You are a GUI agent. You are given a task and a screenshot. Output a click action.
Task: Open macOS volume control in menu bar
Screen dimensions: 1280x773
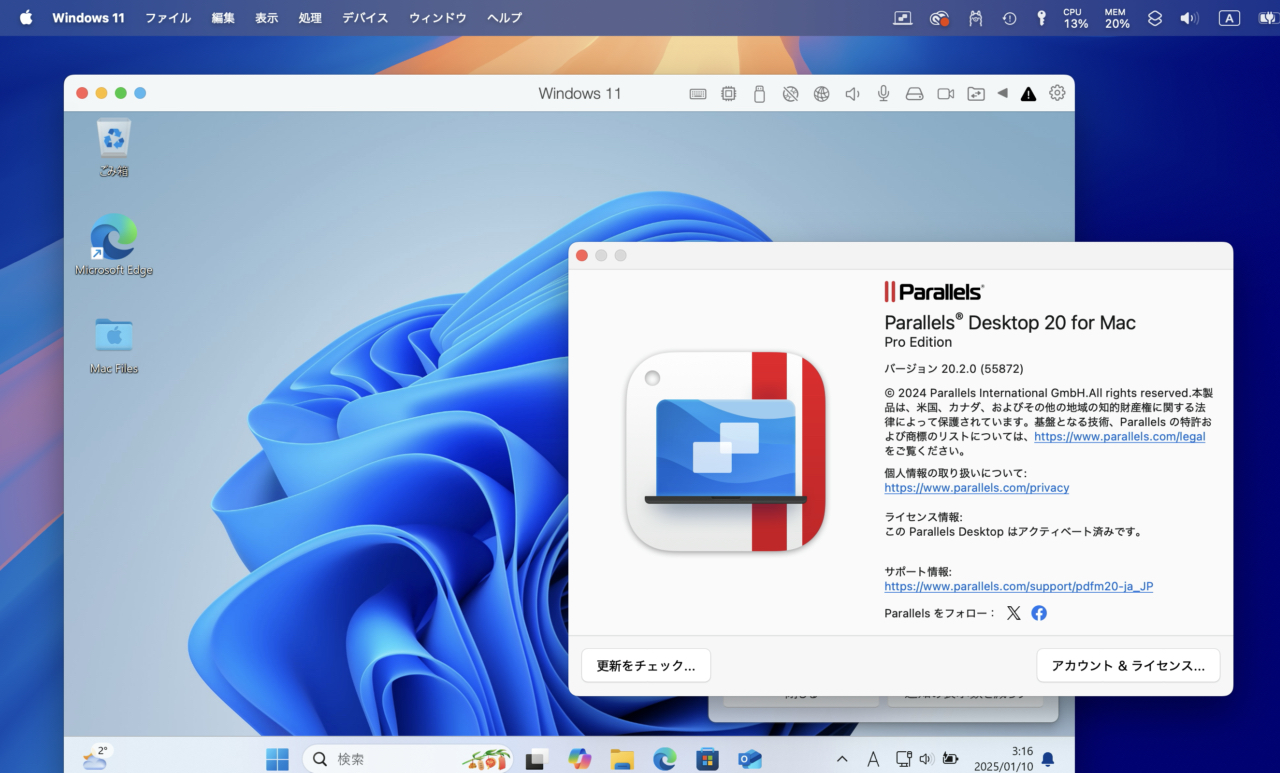click(x=1188, y=18)
